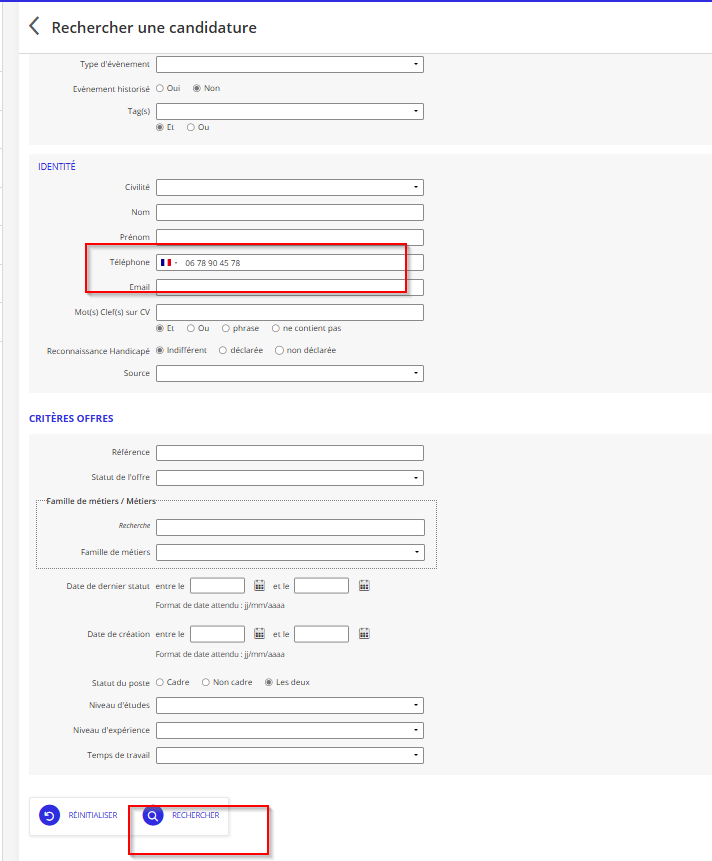Open calendar for dernier statut end date
Image resolution: width=712 pixels, height=861 pixels.
364,586
